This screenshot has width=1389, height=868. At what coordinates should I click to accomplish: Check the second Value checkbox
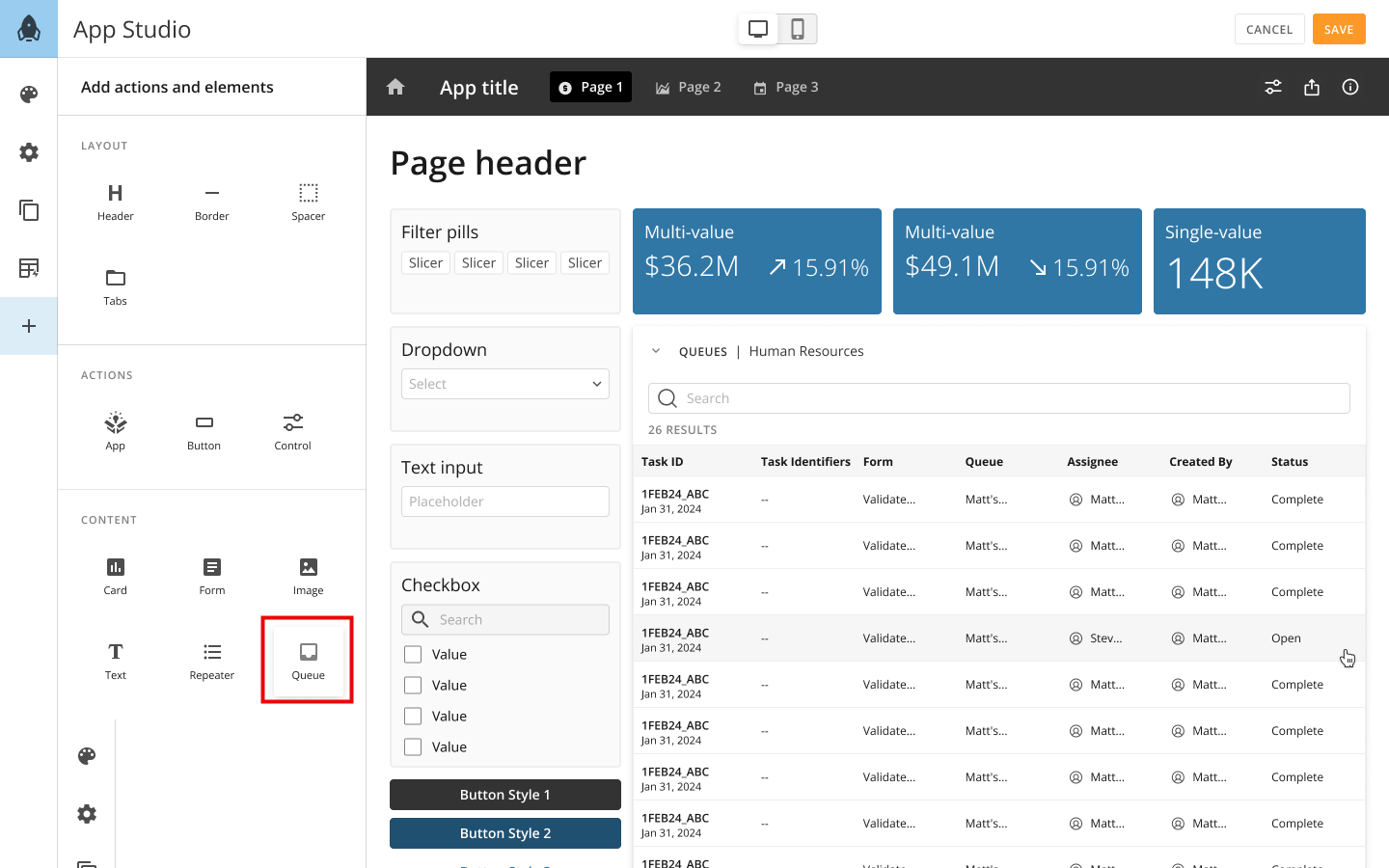pos(413,685)
